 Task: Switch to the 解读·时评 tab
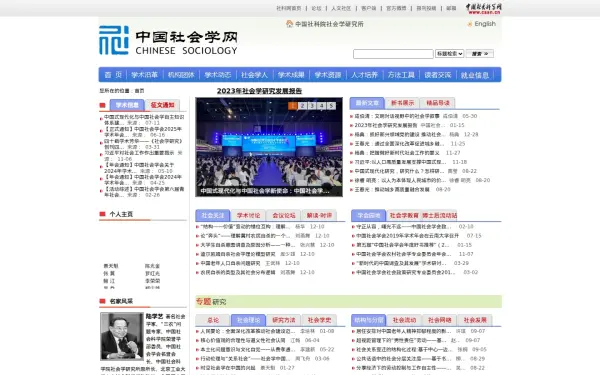[x=319, y=215]
